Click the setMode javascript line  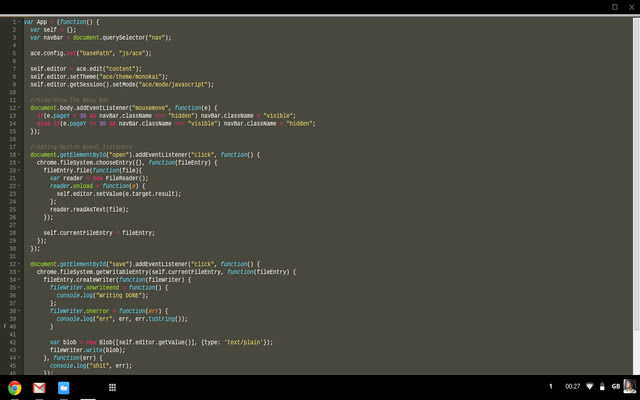point(122,84)
